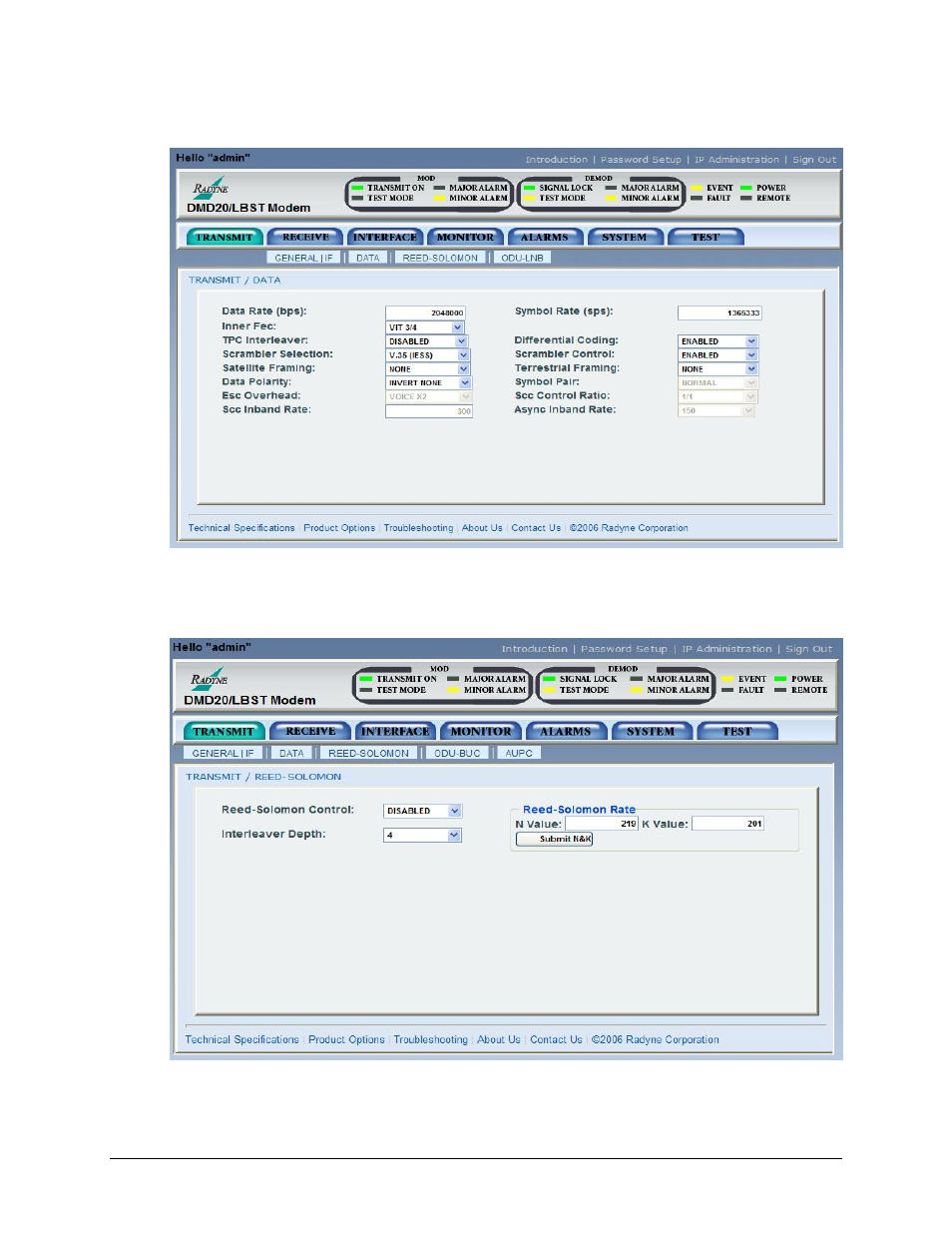952x1233 pixels.
Task: Open IP Administration link on the Transmit/Data page
Action: [x=736, y=160]
